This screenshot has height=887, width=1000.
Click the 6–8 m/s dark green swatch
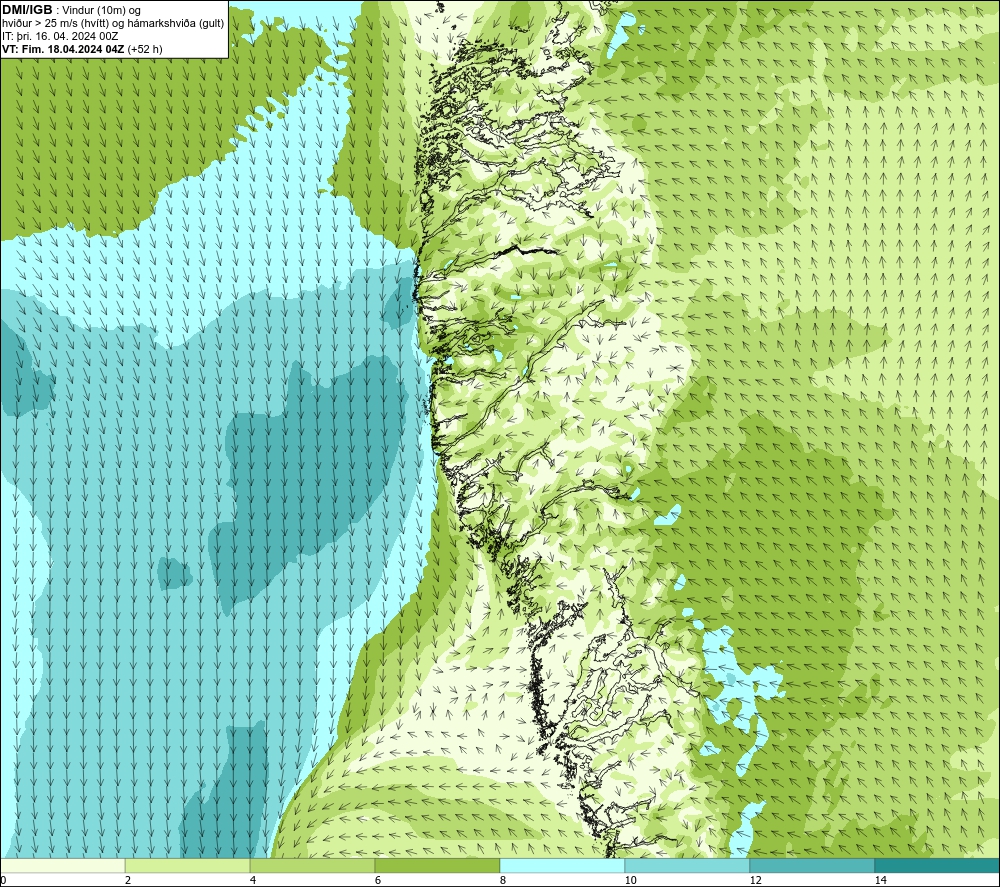(438, 865)
